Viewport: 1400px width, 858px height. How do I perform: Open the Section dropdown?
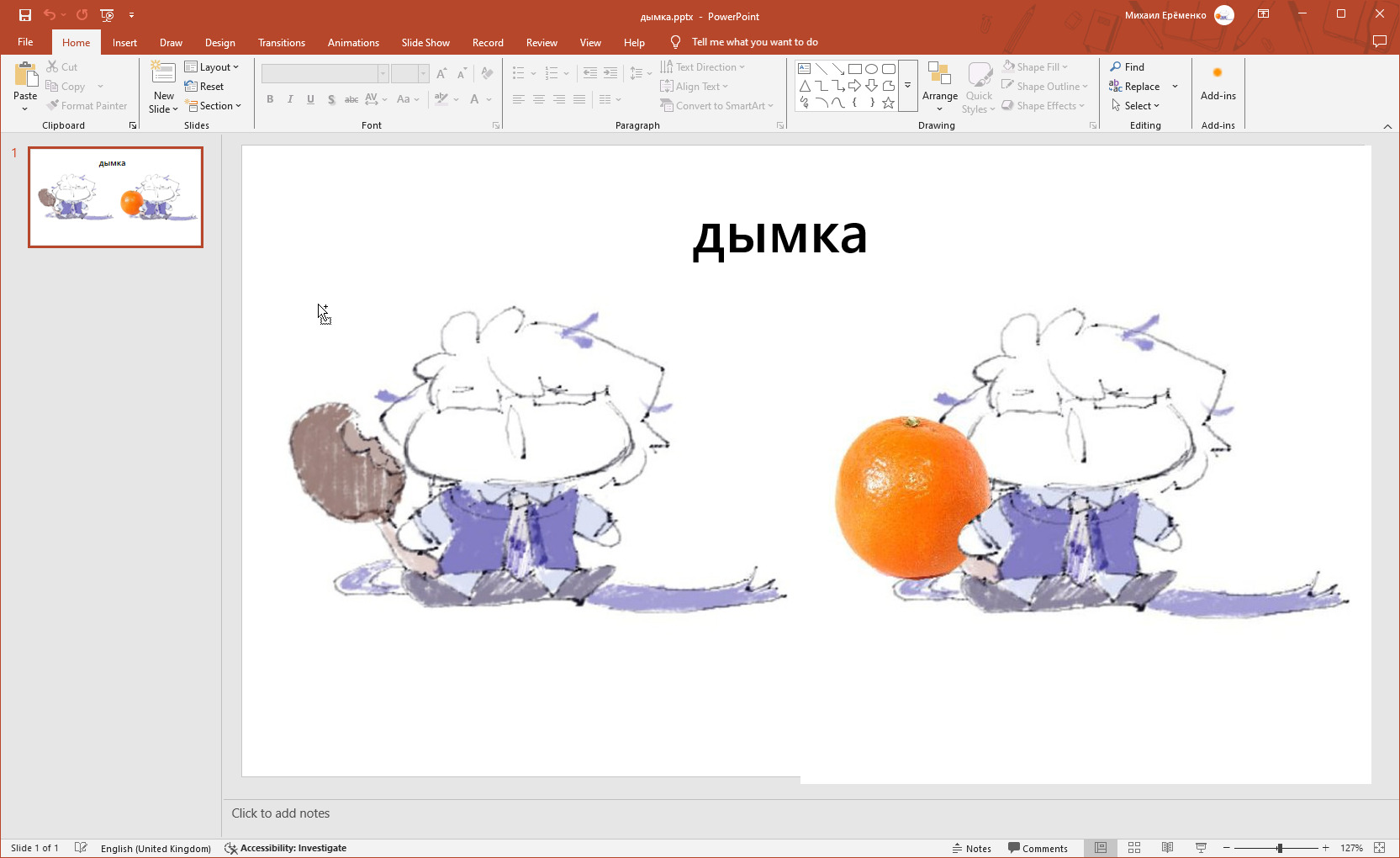tap(214, 106)
